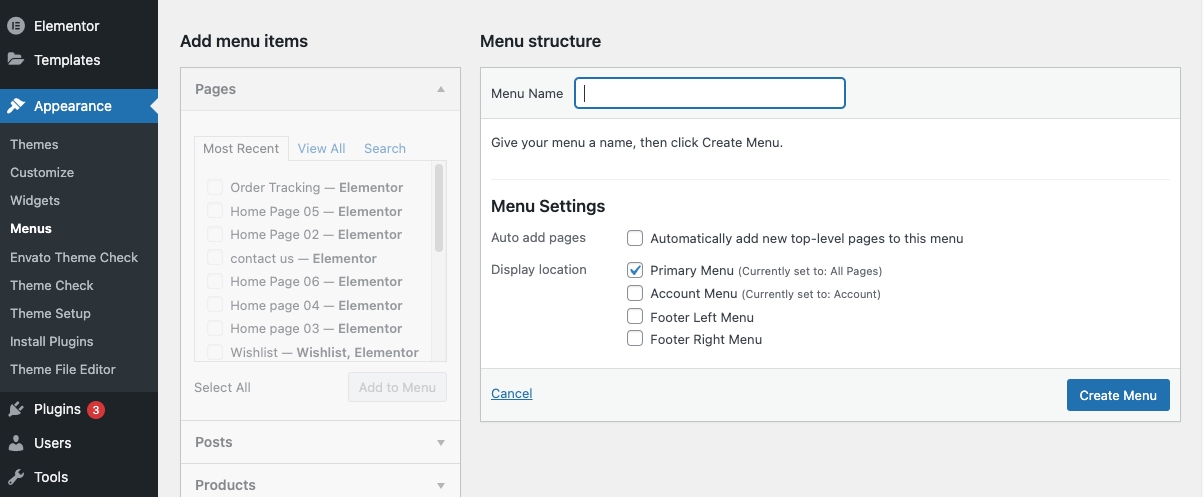Expand the Products section
The height and width of the screenshot is (497, 1204).
pyautogui.click(x=441, y=485)
